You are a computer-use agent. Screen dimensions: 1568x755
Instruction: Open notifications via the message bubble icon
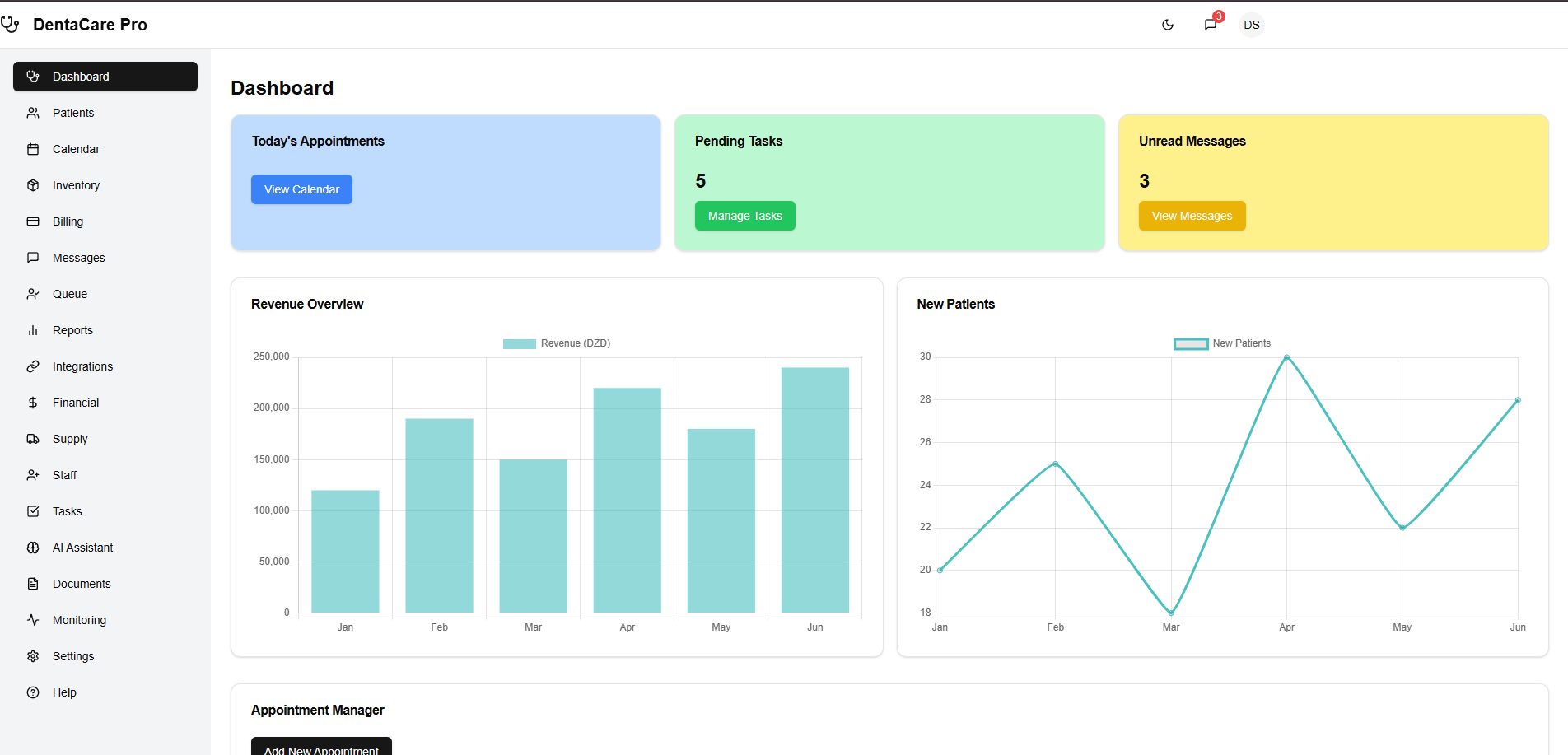click(x=1211, y=25)
